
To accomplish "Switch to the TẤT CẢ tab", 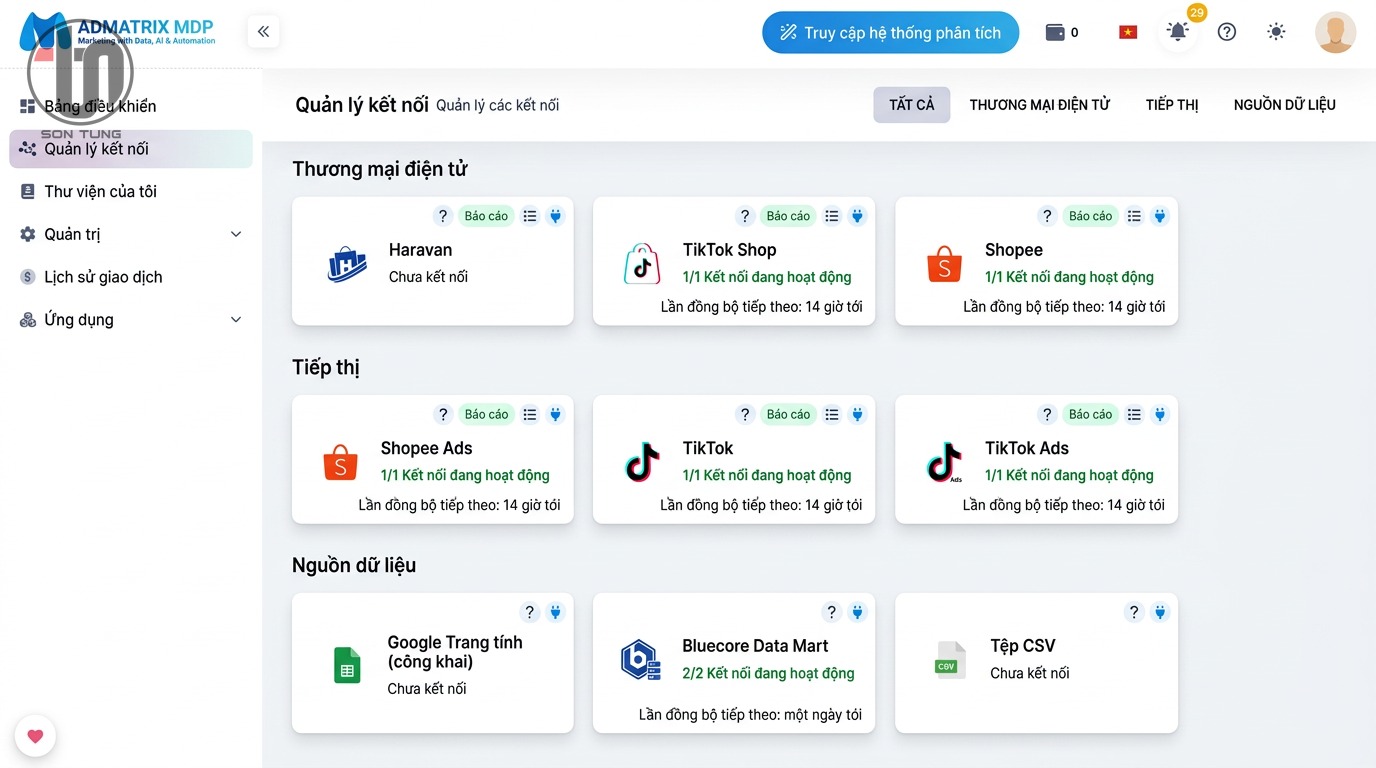I will pyautogui.click(x=912, y=105).
